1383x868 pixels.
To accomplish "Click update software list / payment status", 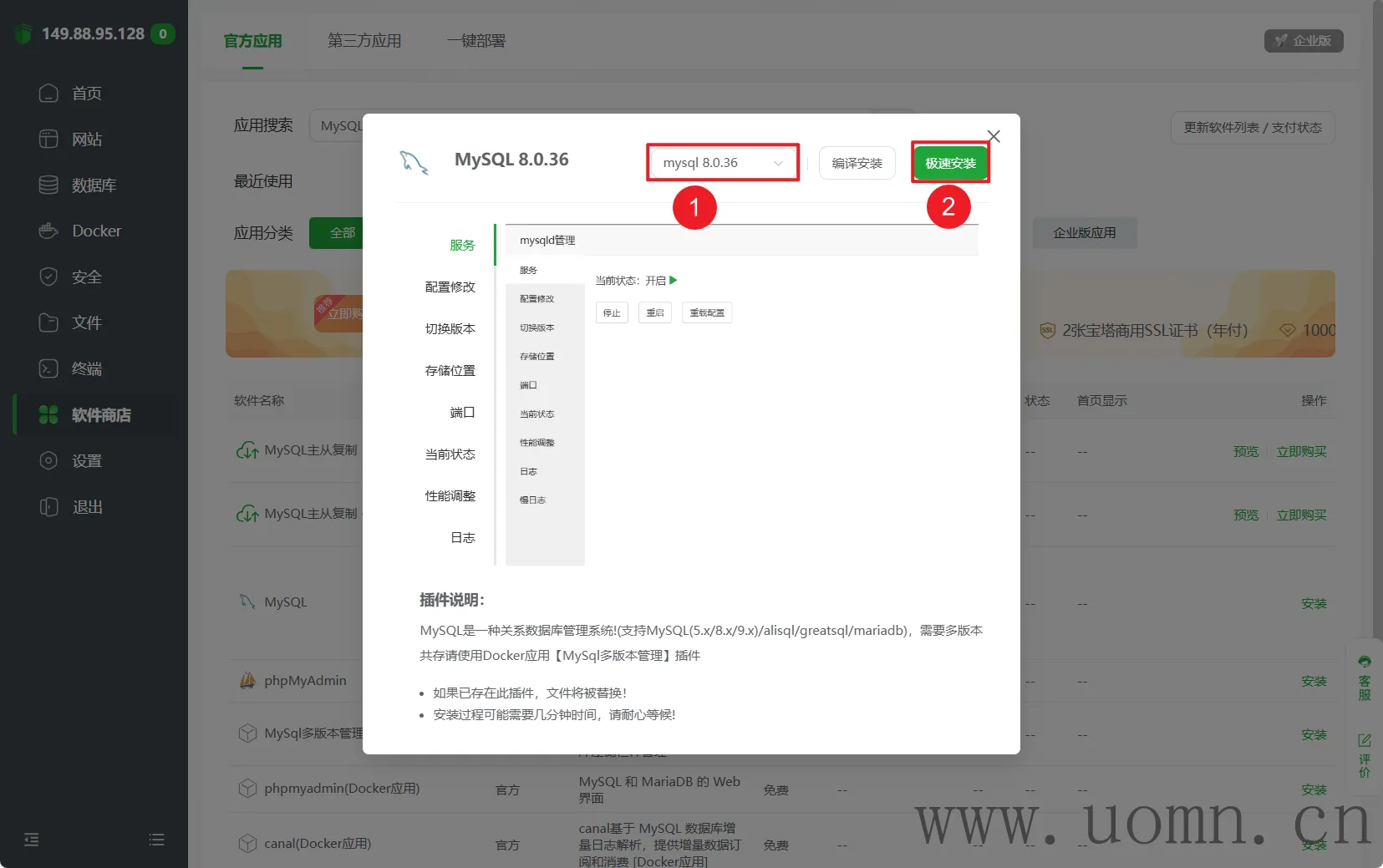I will pyautogui.click(x=1252, y=128).
